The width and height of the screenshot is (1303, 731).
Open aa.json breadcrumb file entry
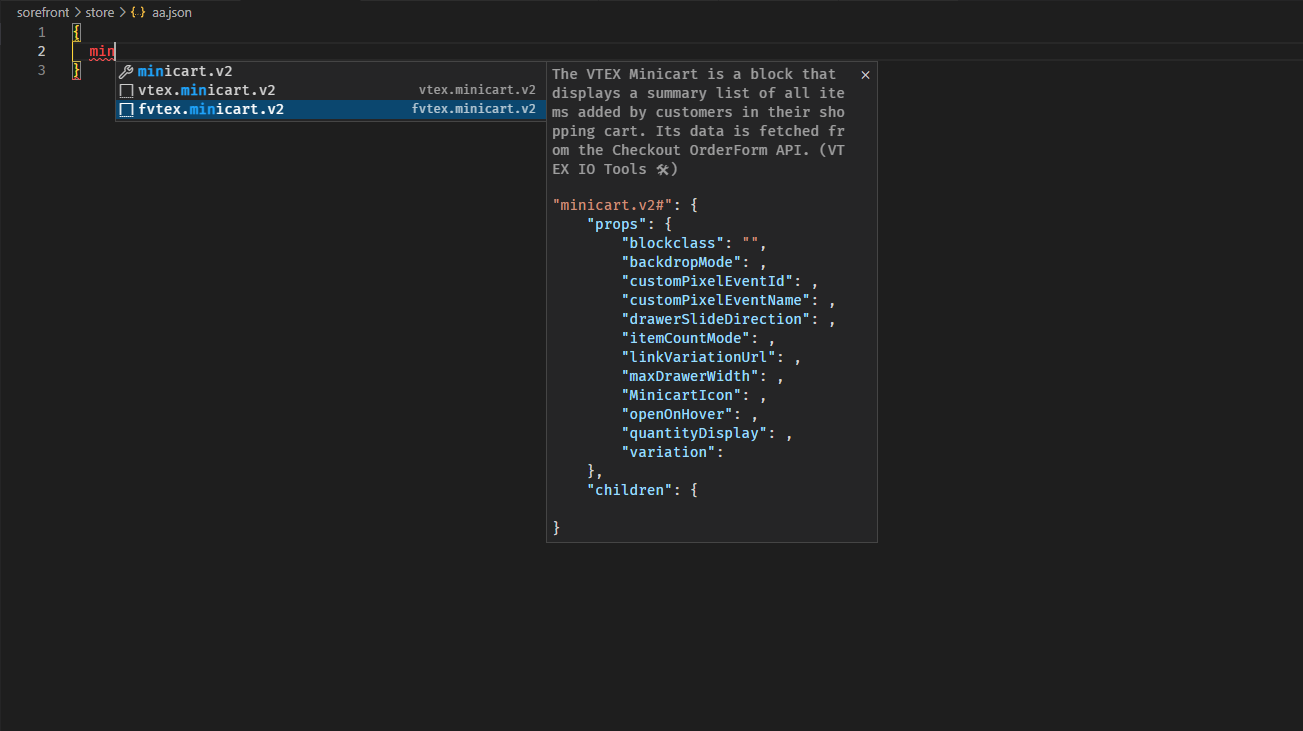[x=172, y=12]
